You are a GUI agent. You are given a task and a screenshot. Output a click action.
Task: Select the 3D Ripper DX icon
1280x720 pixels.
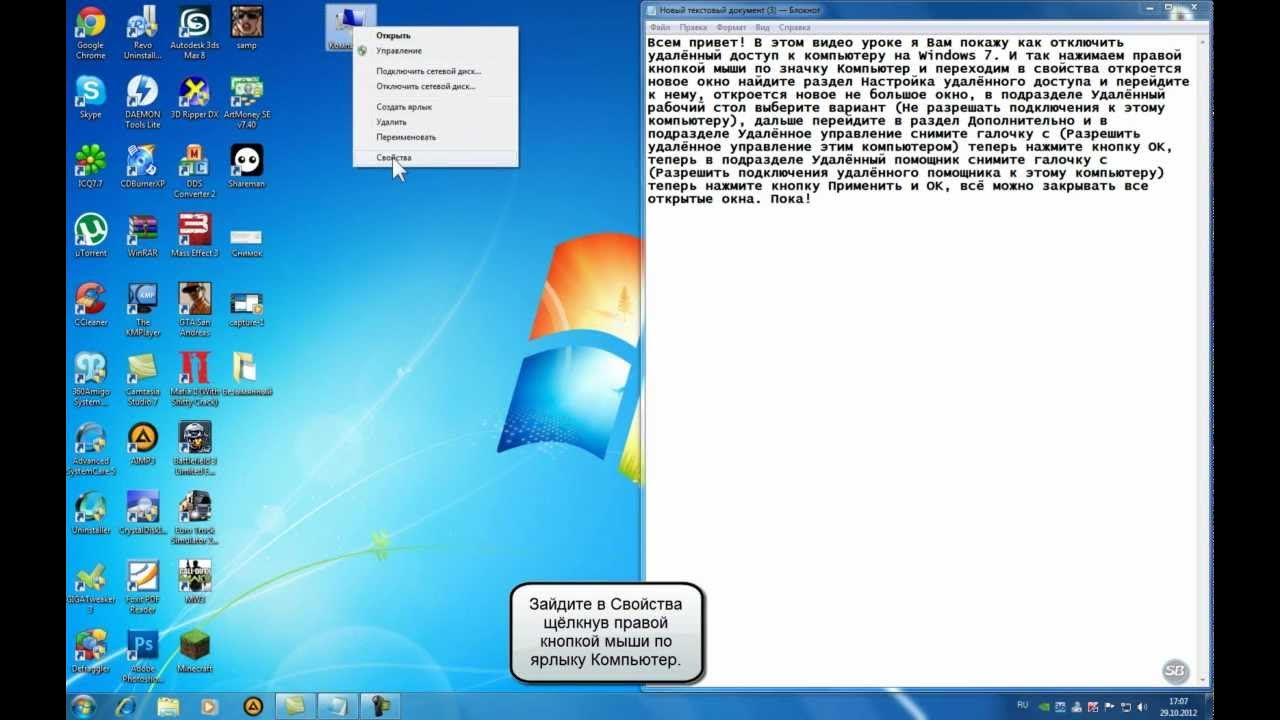[x=194, y=97]
